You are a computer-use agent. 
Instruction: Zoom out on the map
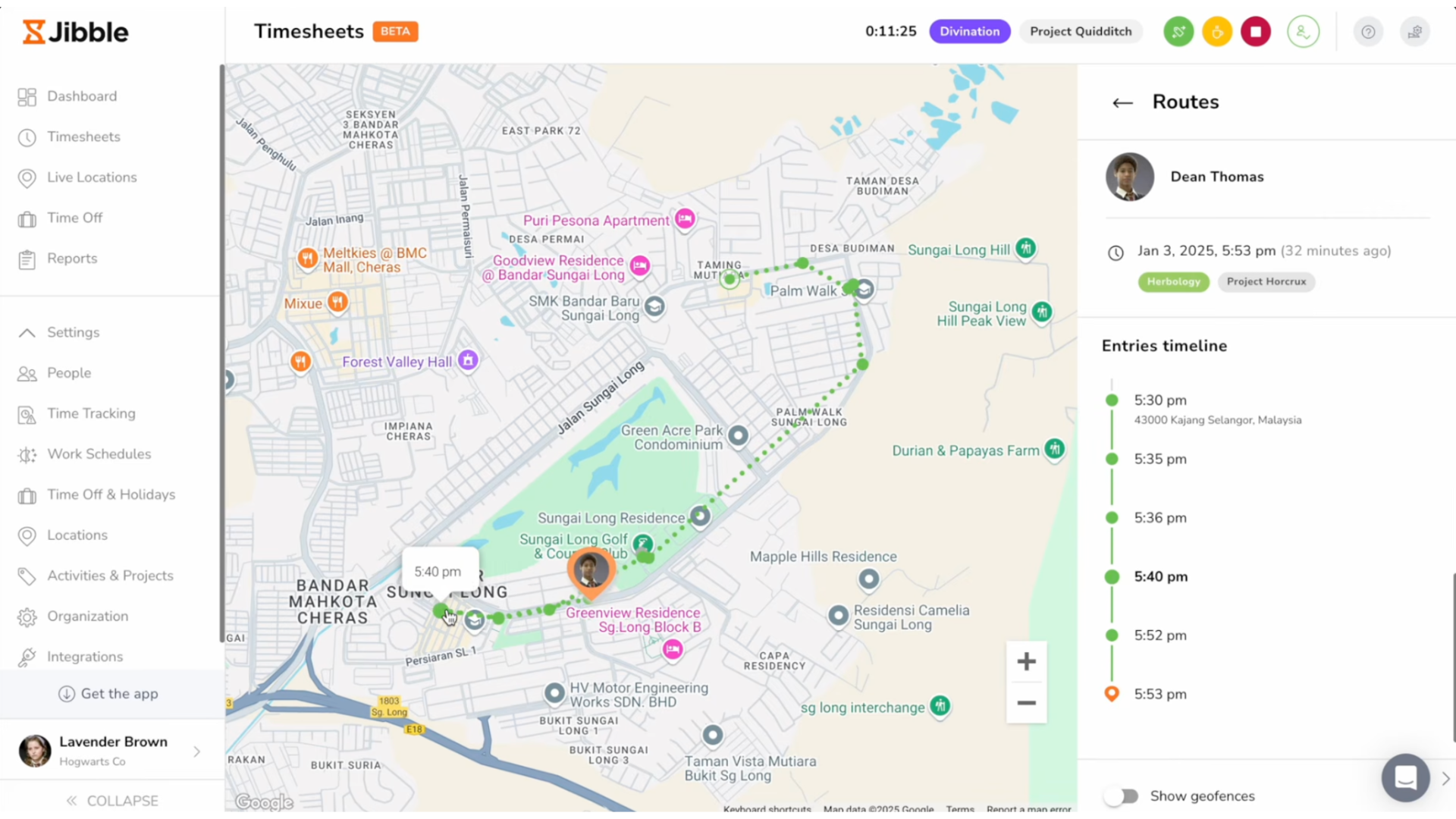(1026, 703)
